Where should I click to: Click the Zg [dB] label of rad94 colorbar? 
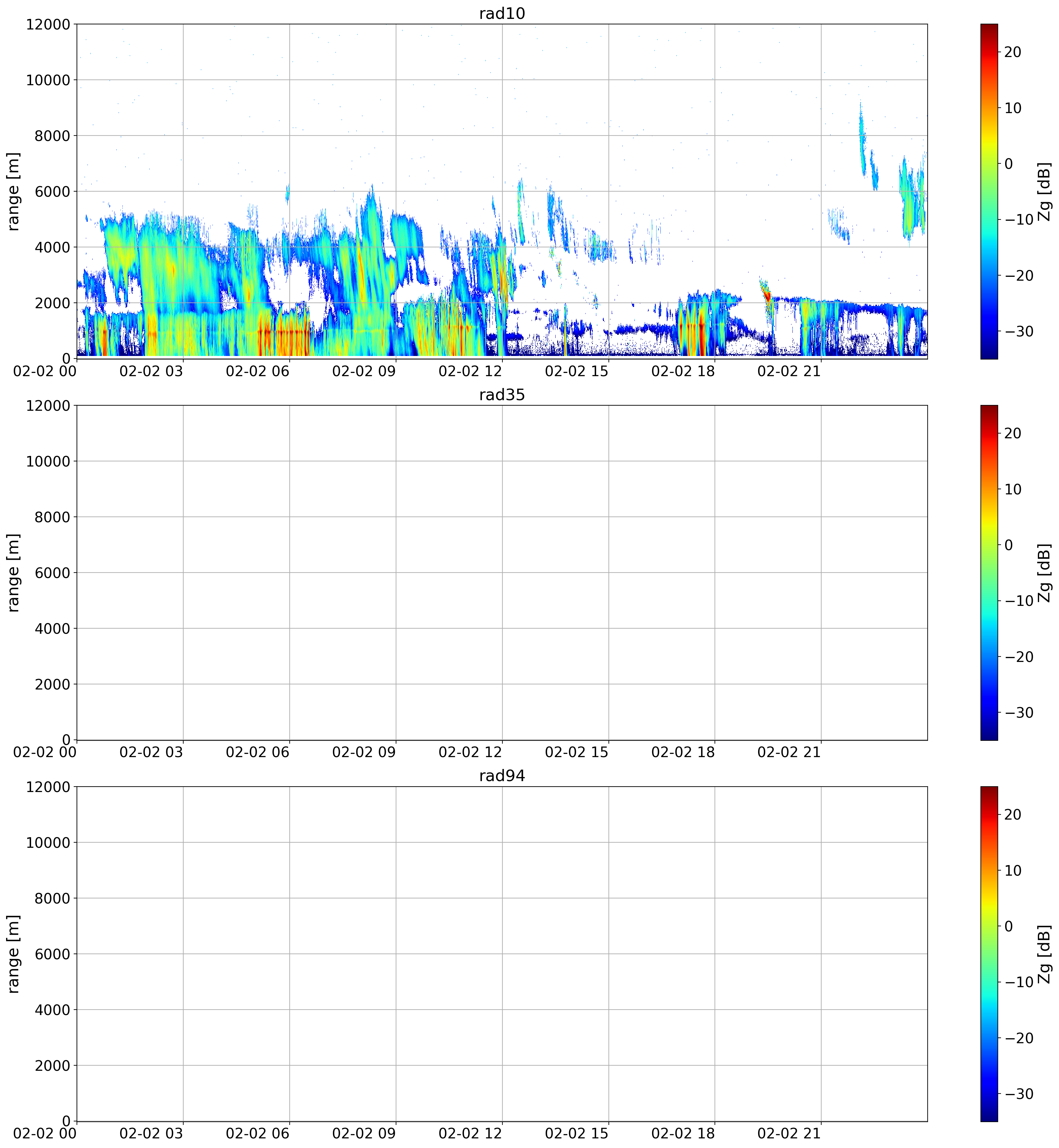tap(1045, 954)
